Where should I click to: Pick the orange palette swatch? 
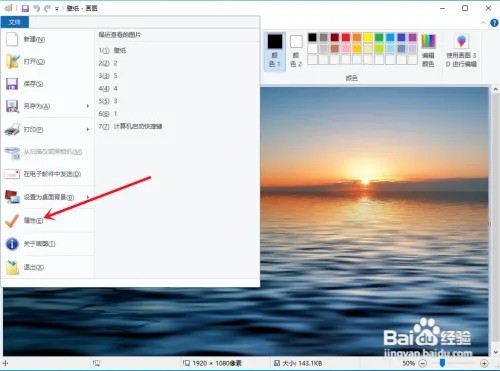pyautogui.click(x=357, y=37)
